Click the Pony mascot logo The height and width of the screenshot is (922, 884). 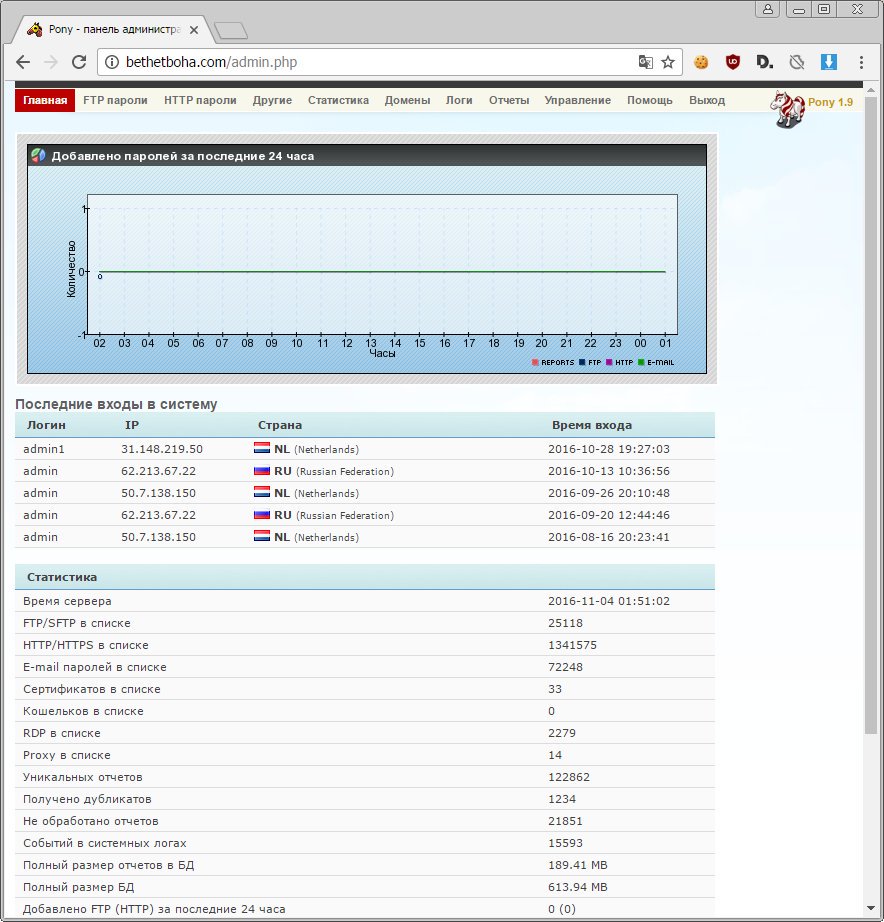pyautogui.click(x=788, y=109)
